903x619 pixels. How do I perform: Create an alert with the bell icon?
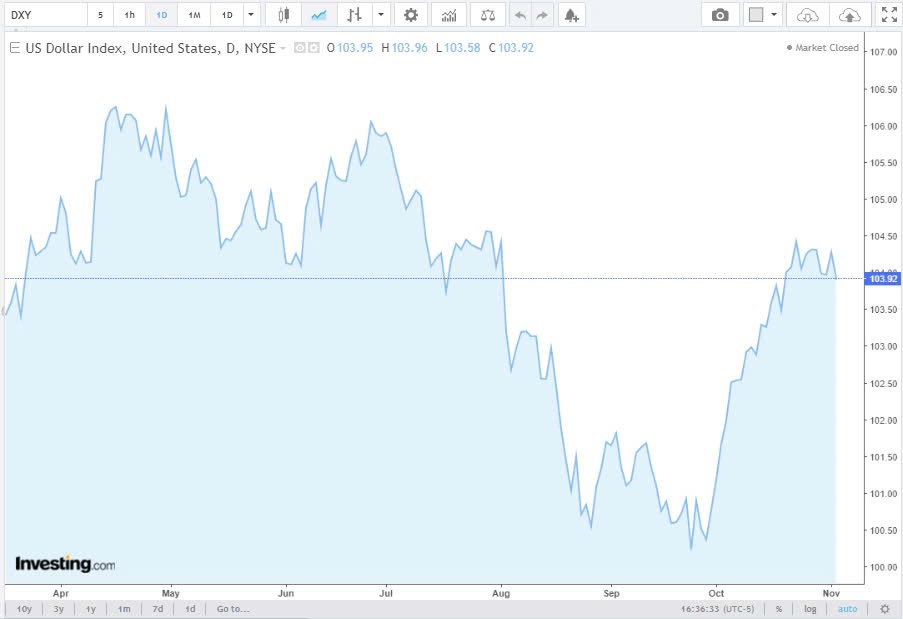click(x=571, y=14)
